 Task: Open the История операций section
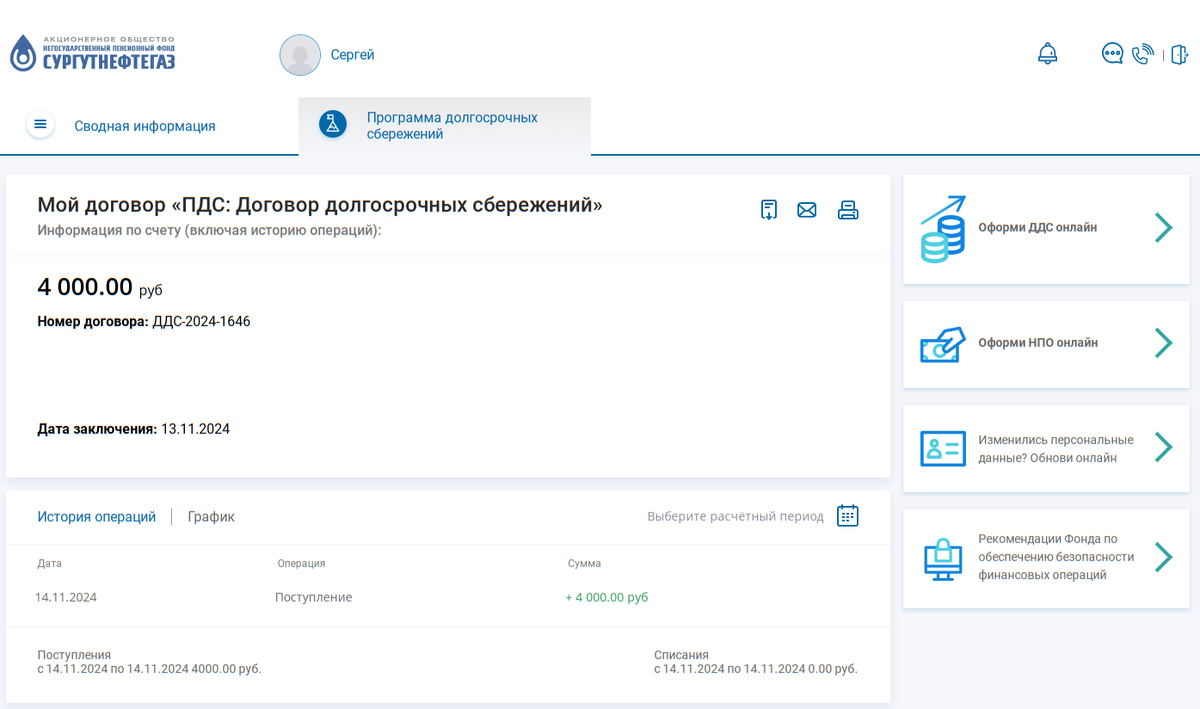pyautogui.click(x=96, y=516)
